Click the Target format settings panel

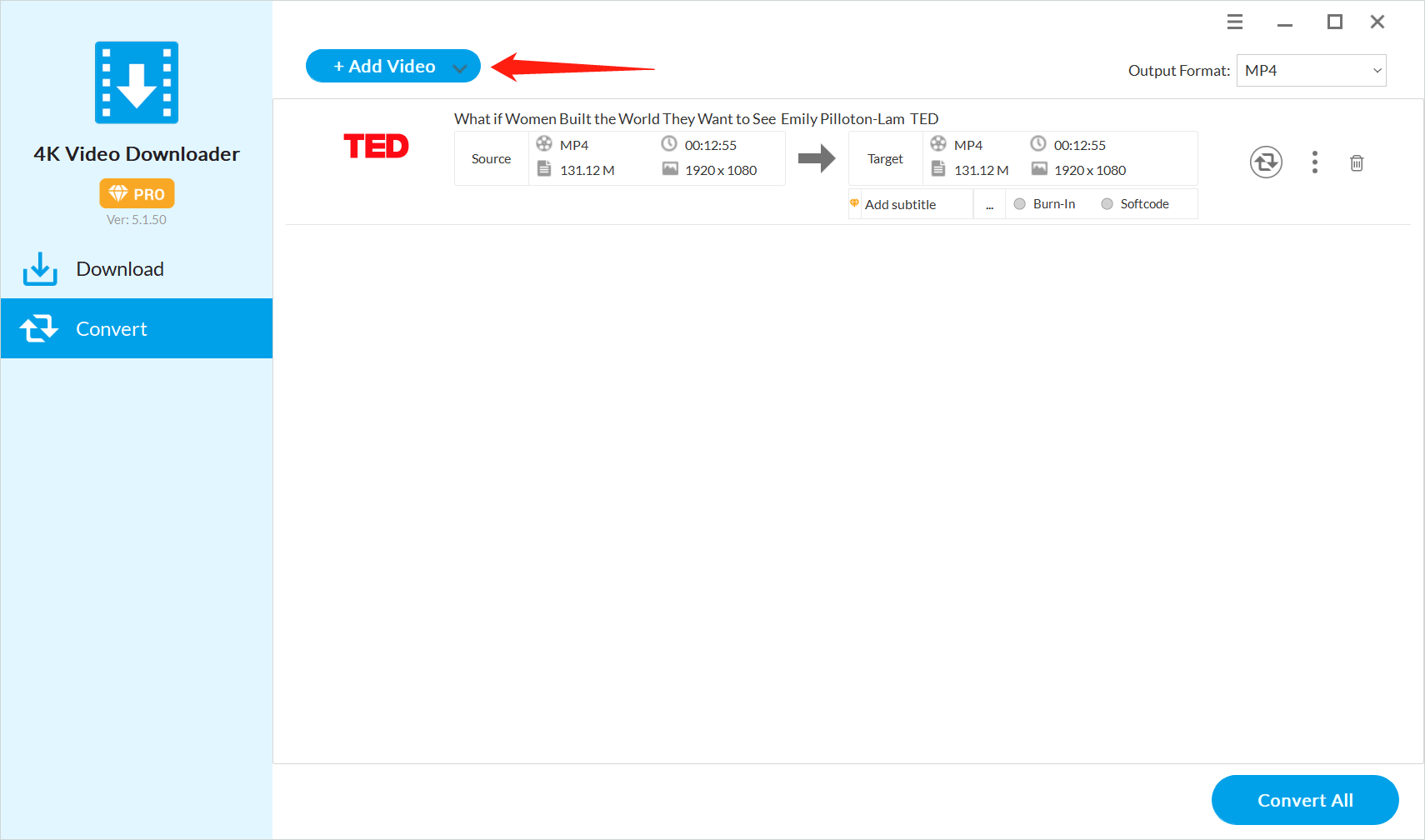pyautogui.click(x=1022, y=158)
